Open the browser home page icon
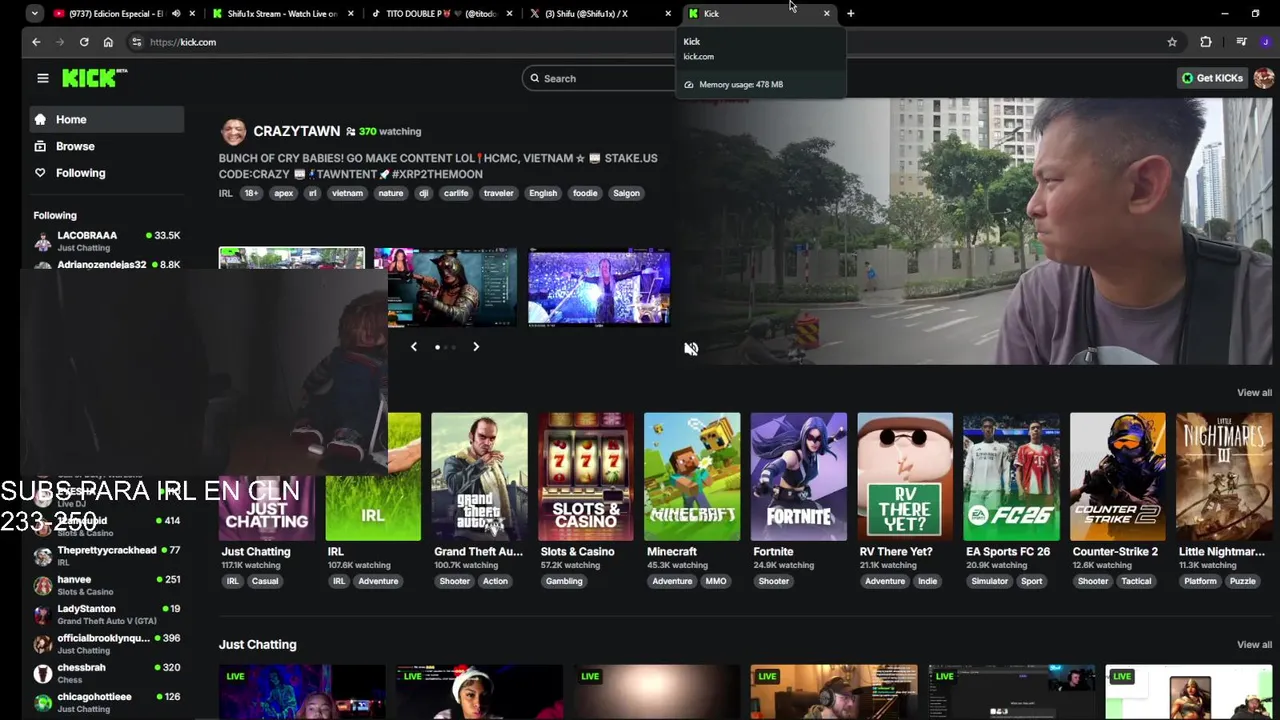The width and height of the screenshot is (1280, 720). coord(108,42)
